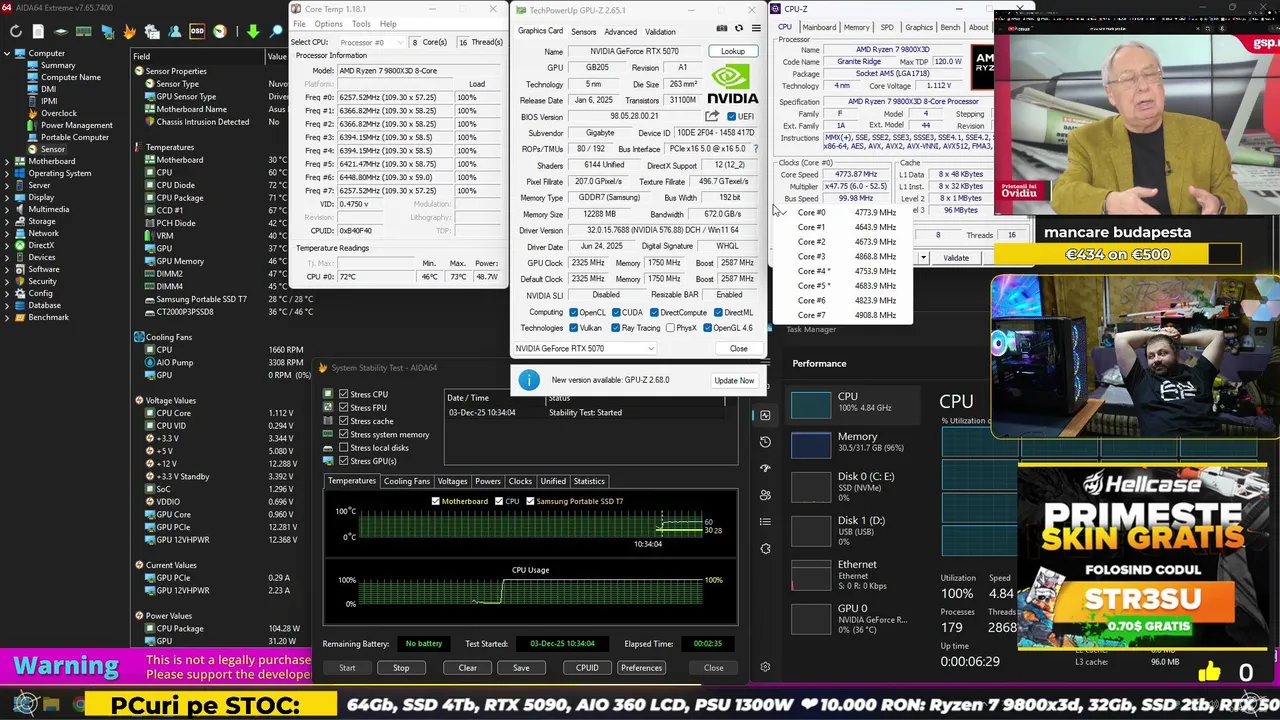This screenshot has height=720, width=1280.
Task: Click the AIDA64 magnifier search icon
Action: [276, 31]
